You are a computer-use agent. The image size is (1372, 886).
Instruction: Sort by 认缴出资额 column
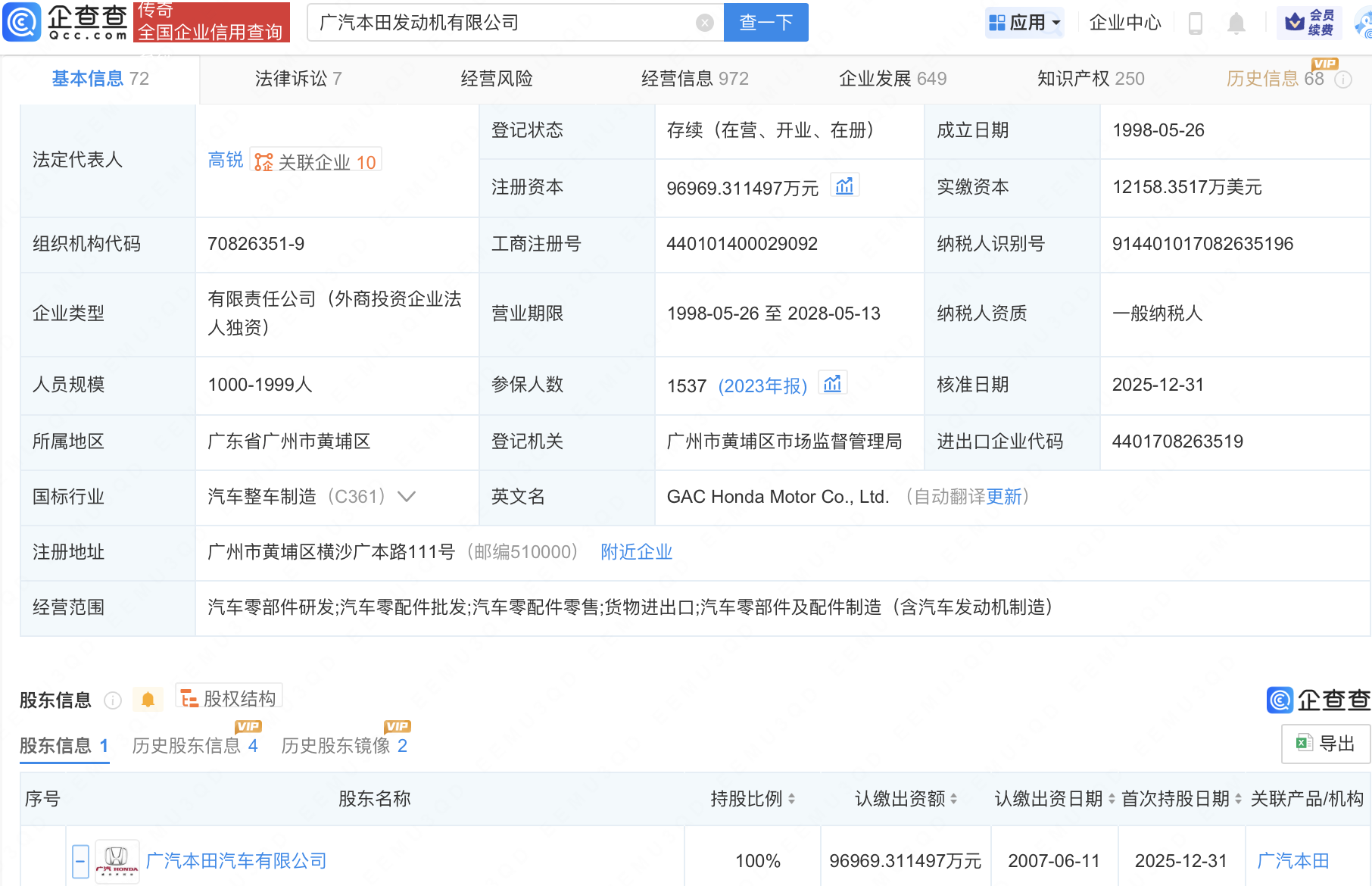coord(953,799)
